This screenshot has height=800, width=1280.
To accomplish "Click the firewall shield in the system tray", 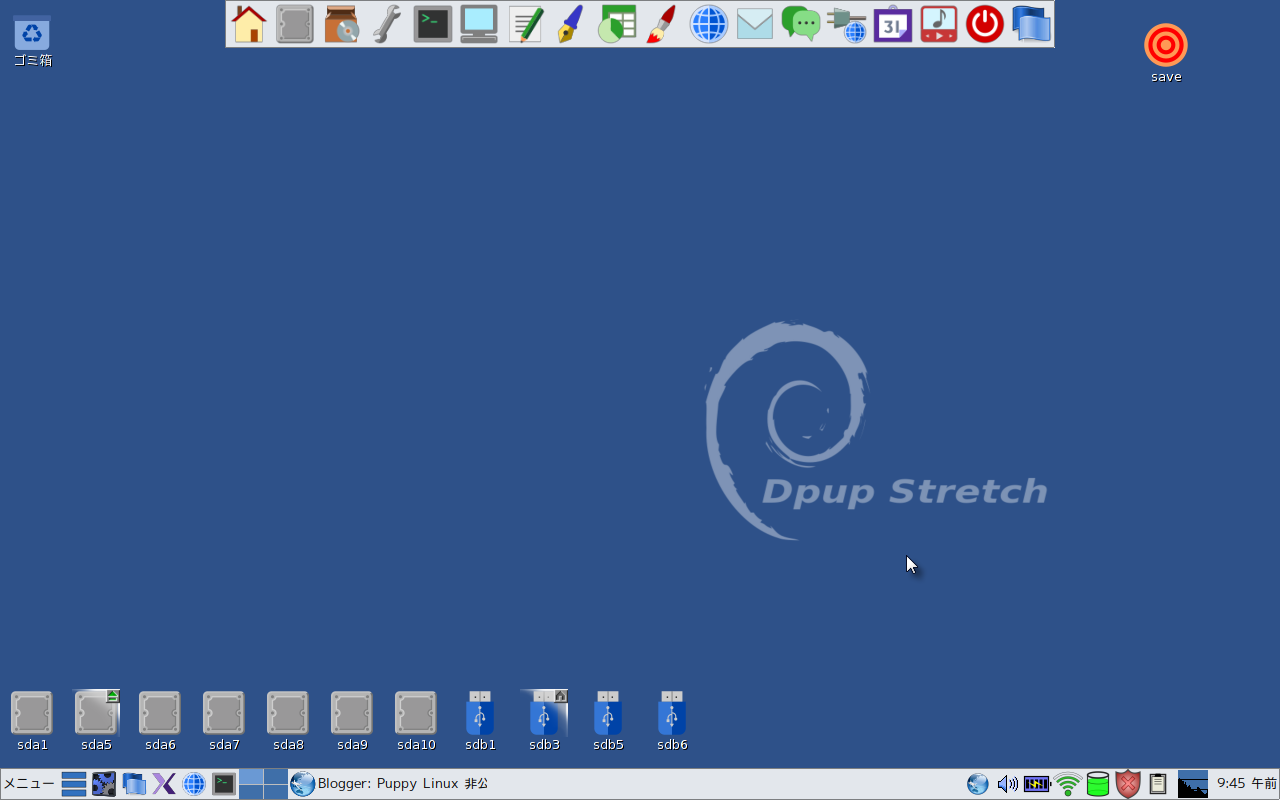I will point(1127,784).
